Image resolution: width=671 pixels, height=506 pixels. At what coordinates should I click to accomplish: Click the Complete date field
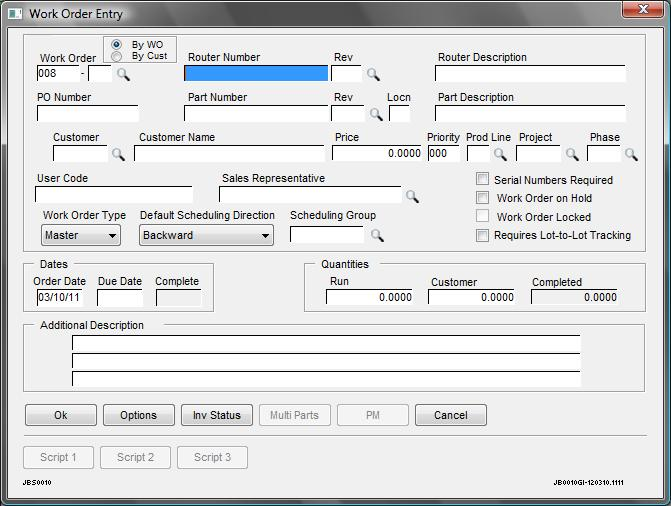[x=178, y=298]
